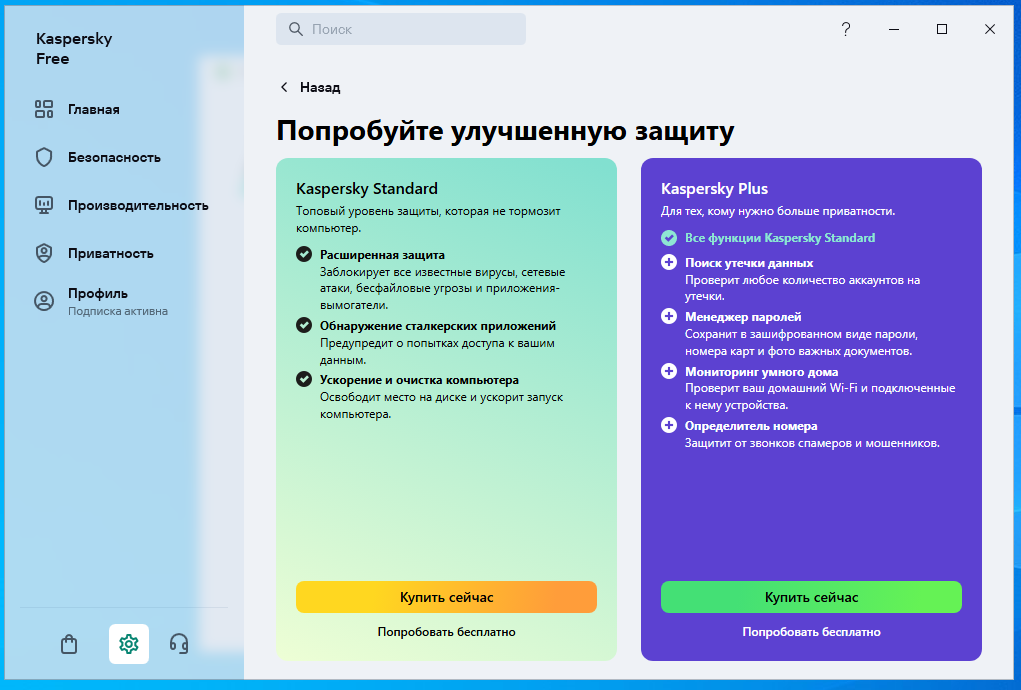Open settings gear icon
1021x690 pixels.
click(129, 644)
